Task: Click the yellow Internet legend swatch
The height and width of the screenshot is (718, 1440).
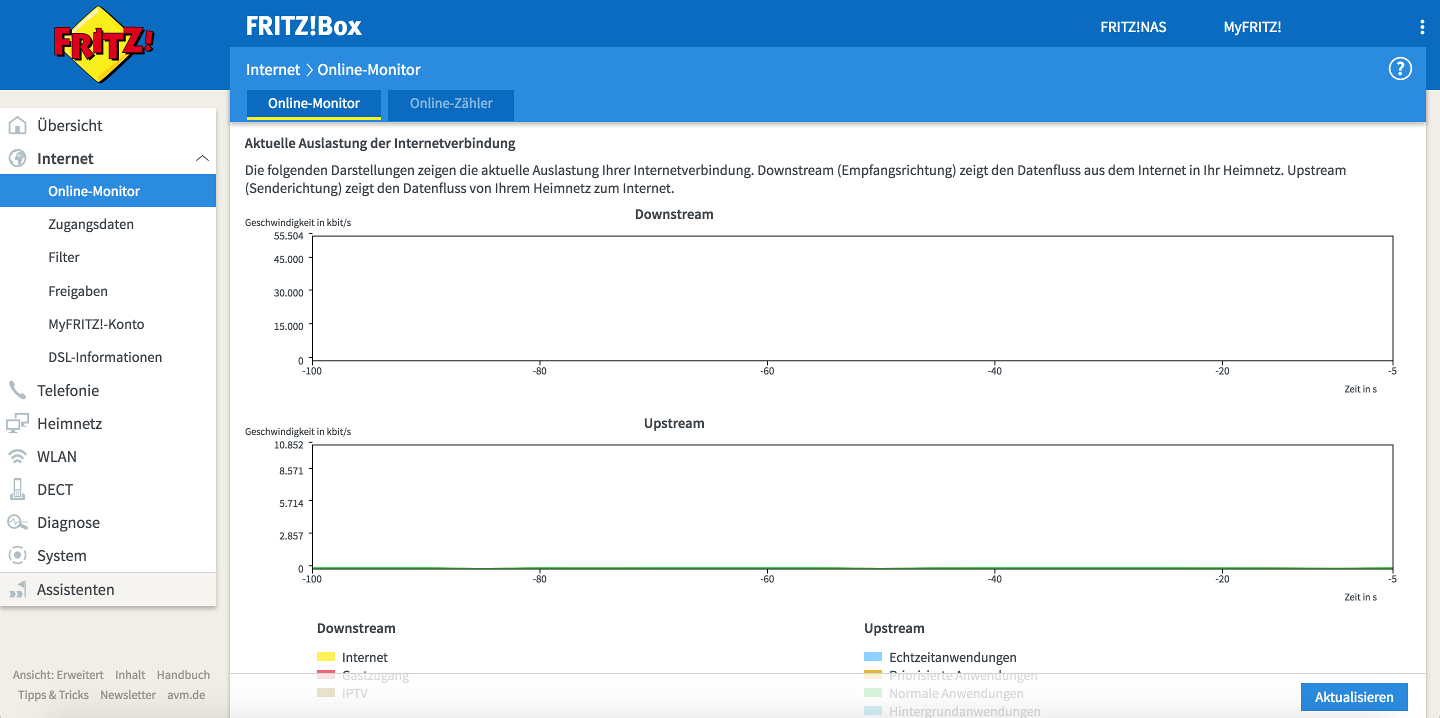Action: coord(326,657)
